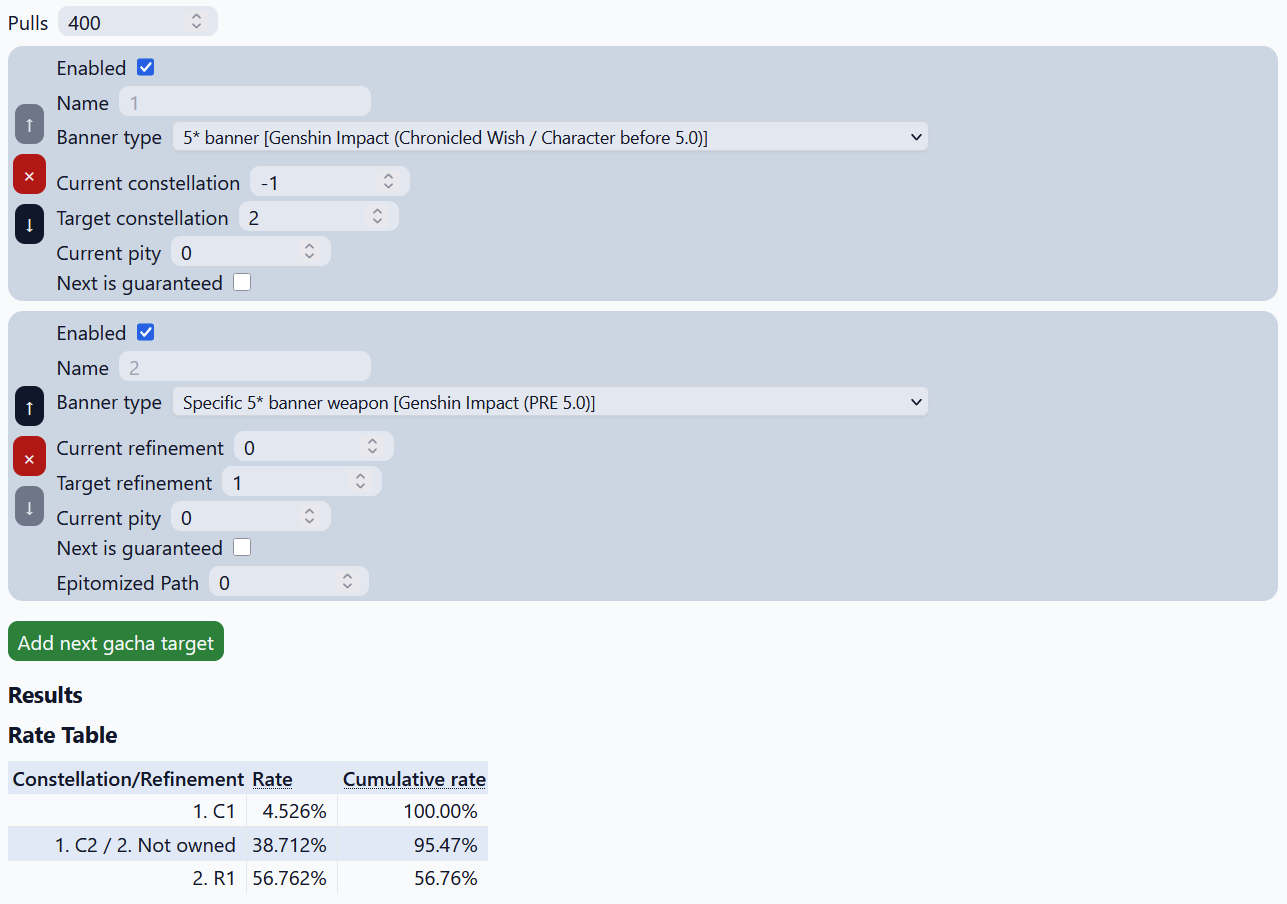Remove the first gacha target
The image size is (1287, 904).
coord(29,175)
